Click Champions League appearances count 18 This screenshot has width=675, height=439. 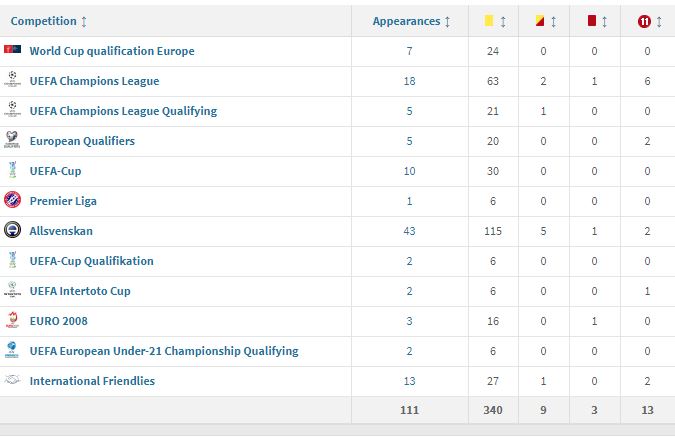pyautogui.click(x=409, y=81)
